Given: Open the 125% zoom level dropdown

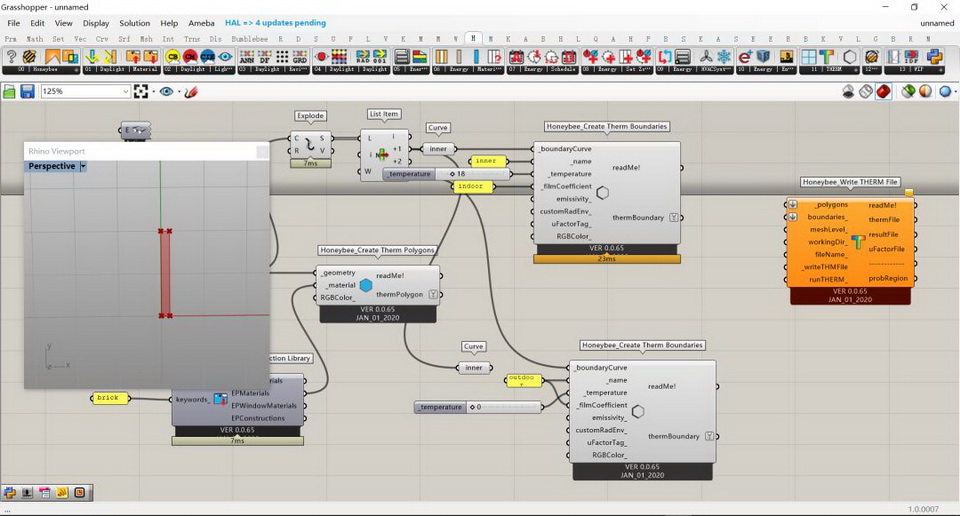Looking at the screenshot, I should [125, 91].
